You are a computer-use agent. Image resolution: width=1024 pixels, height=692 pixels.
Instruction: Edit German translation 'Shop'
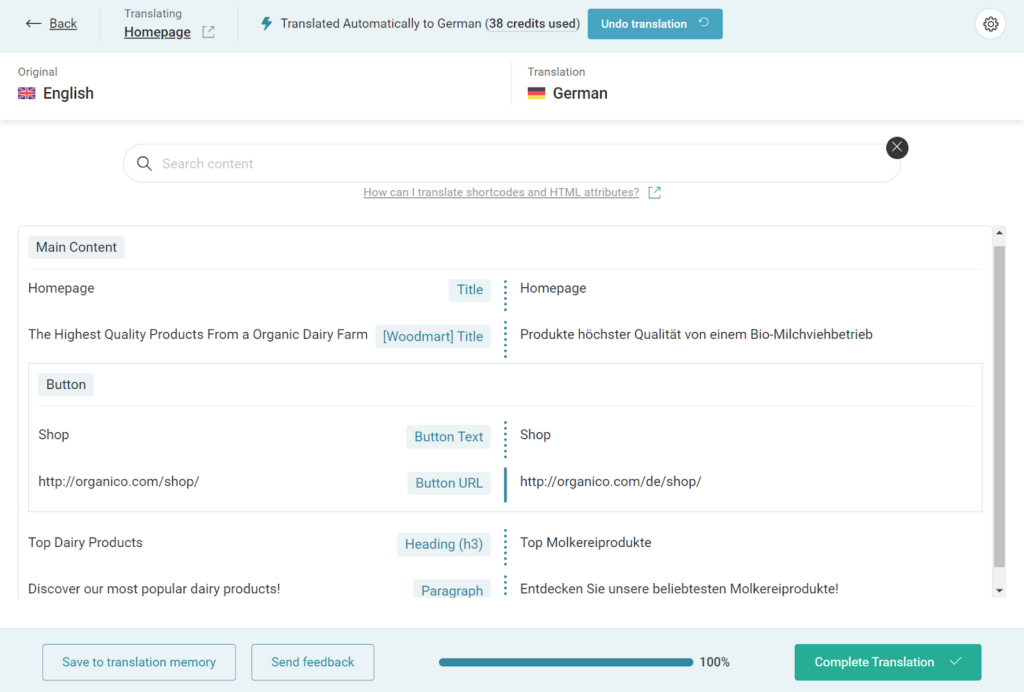(x=536, y=435)
